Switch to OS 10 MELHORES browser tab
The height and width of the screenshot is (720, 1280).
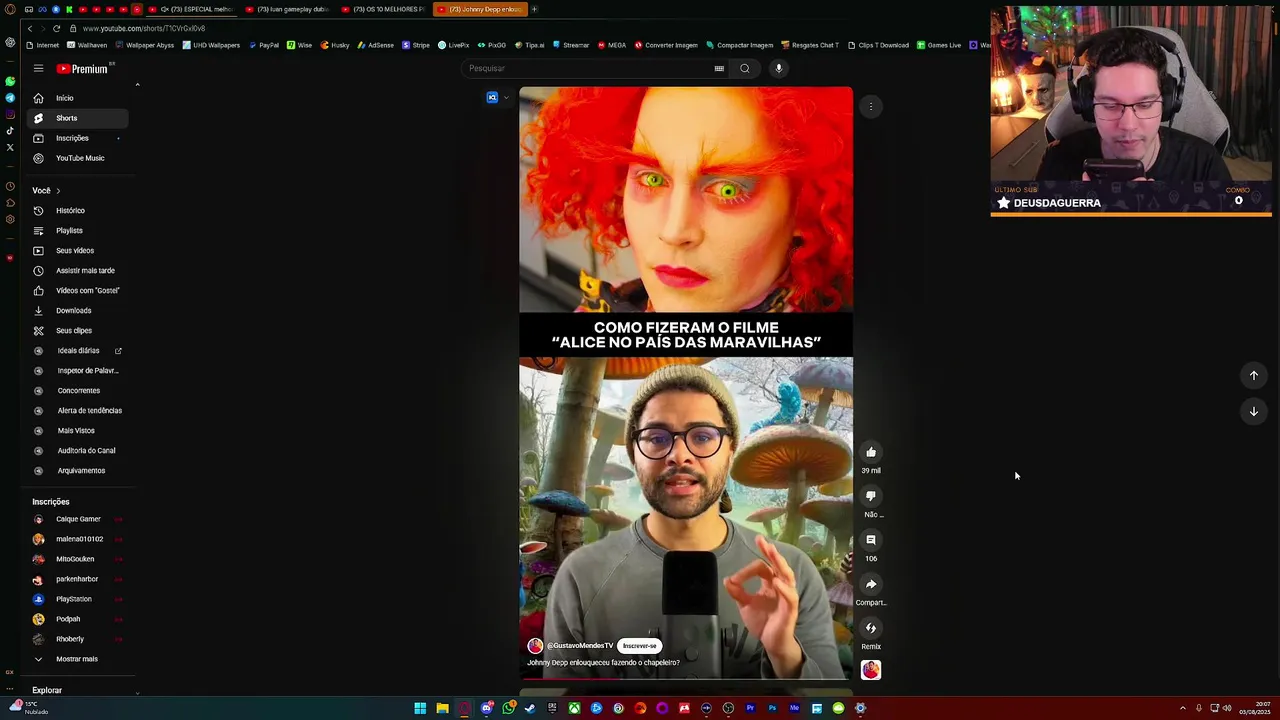pos(384,9)
